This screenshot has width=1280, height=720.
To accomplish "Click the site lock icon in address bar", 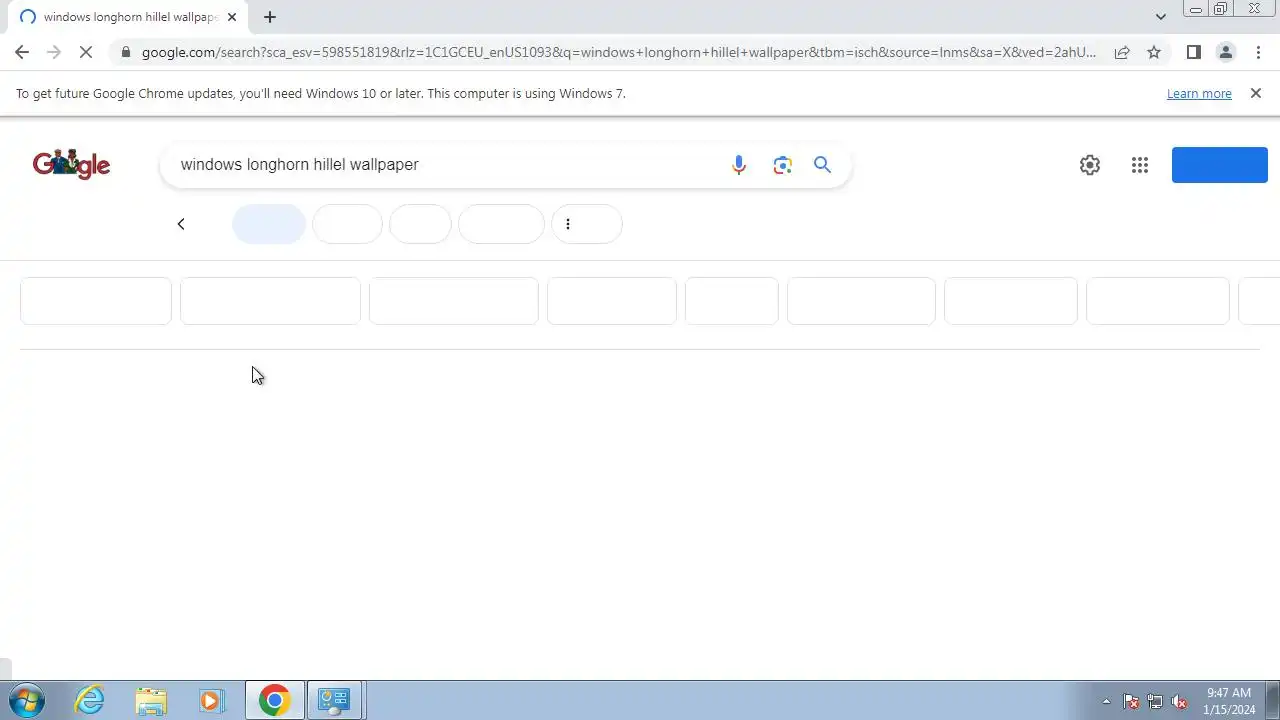I will tap(124, 52).
